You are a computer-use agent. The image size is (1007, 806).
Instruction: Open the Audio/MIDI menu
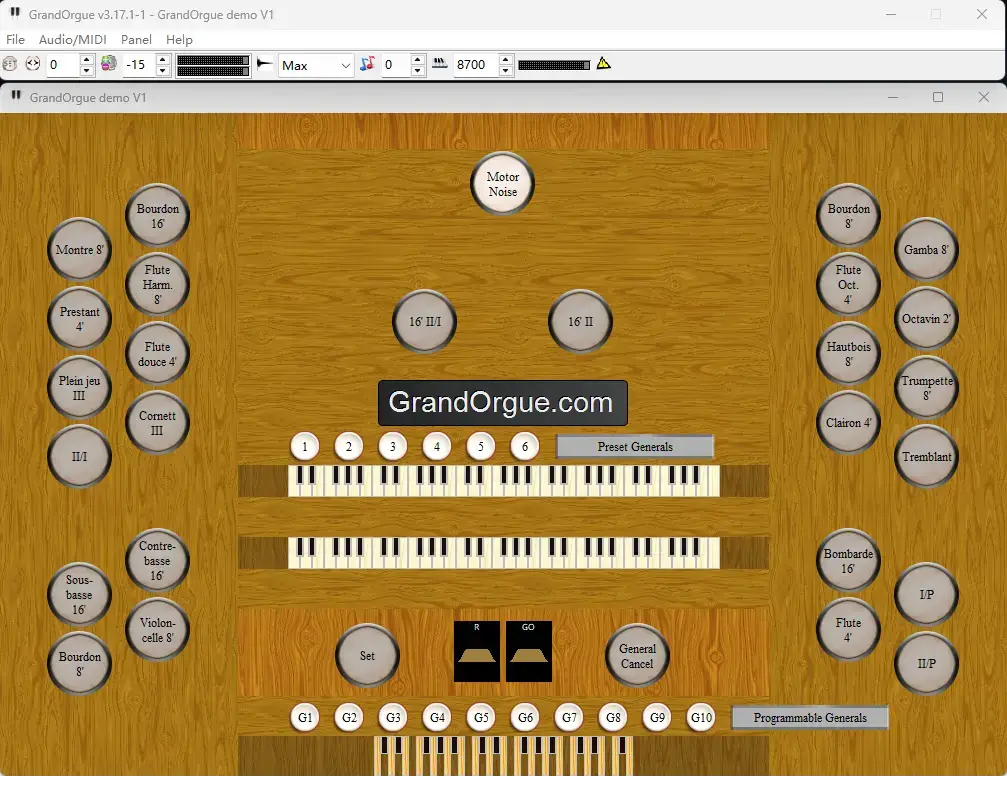(x=73, y=39)
